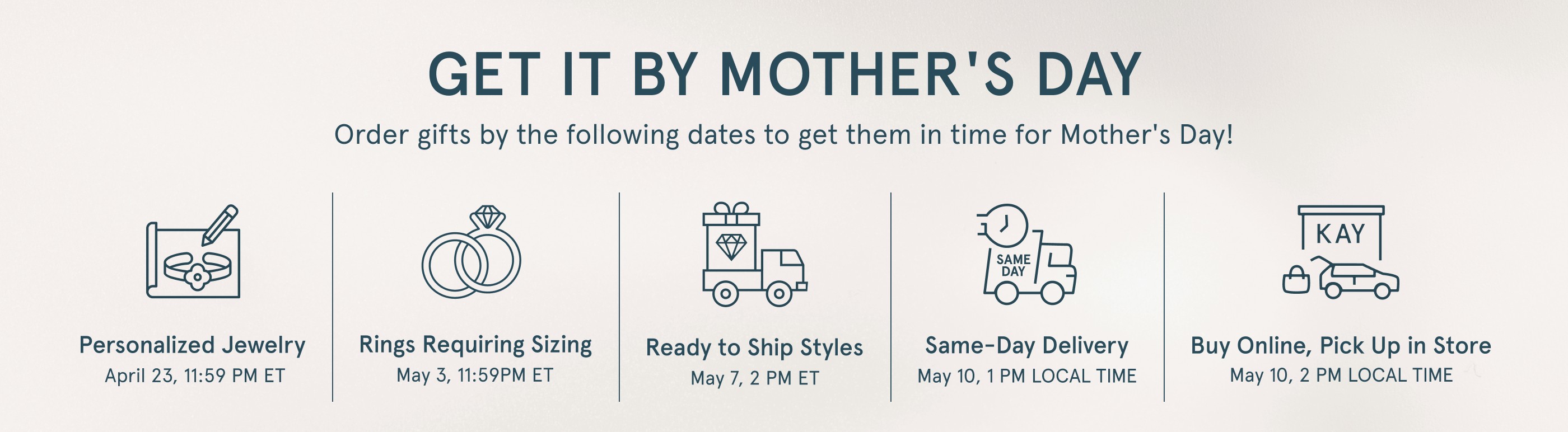Click the May 7, 2 PM ET deadline

coord(755,378)
